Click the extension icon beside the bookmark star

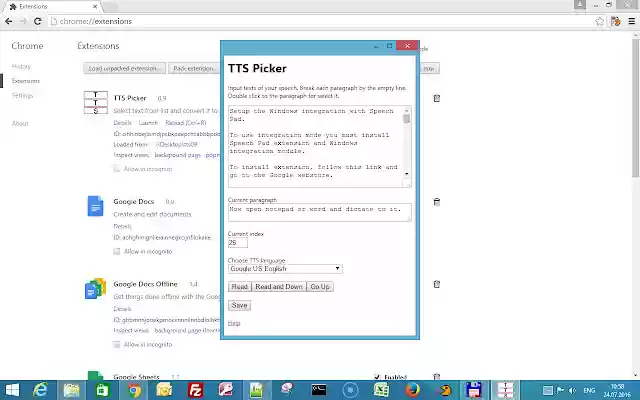click(616, 21)
